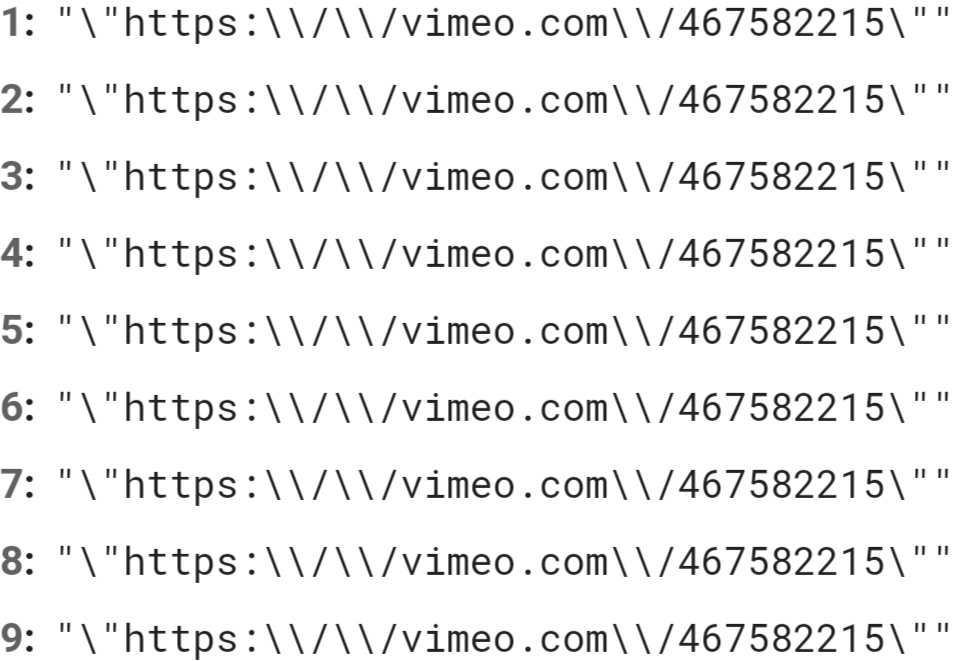Viewport: 954px width, 661px height.
Task: Click the key label 7
Action: tap(18, 484)
